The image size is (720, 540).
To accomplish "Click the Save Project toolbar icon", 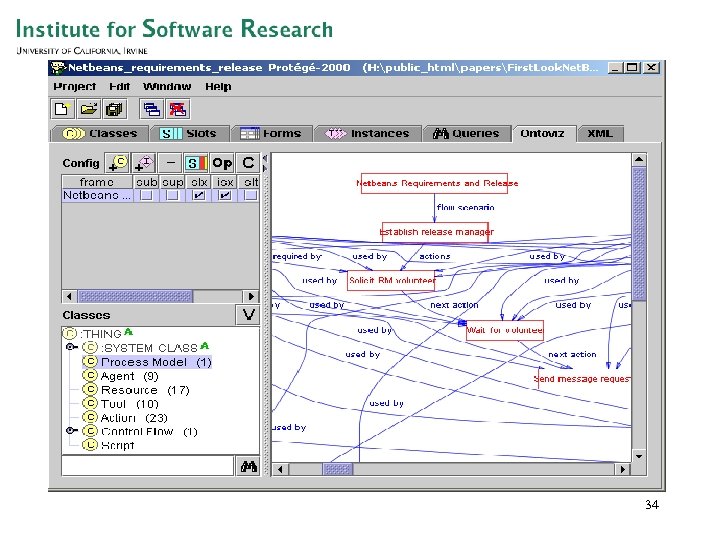I will [114, 109].
